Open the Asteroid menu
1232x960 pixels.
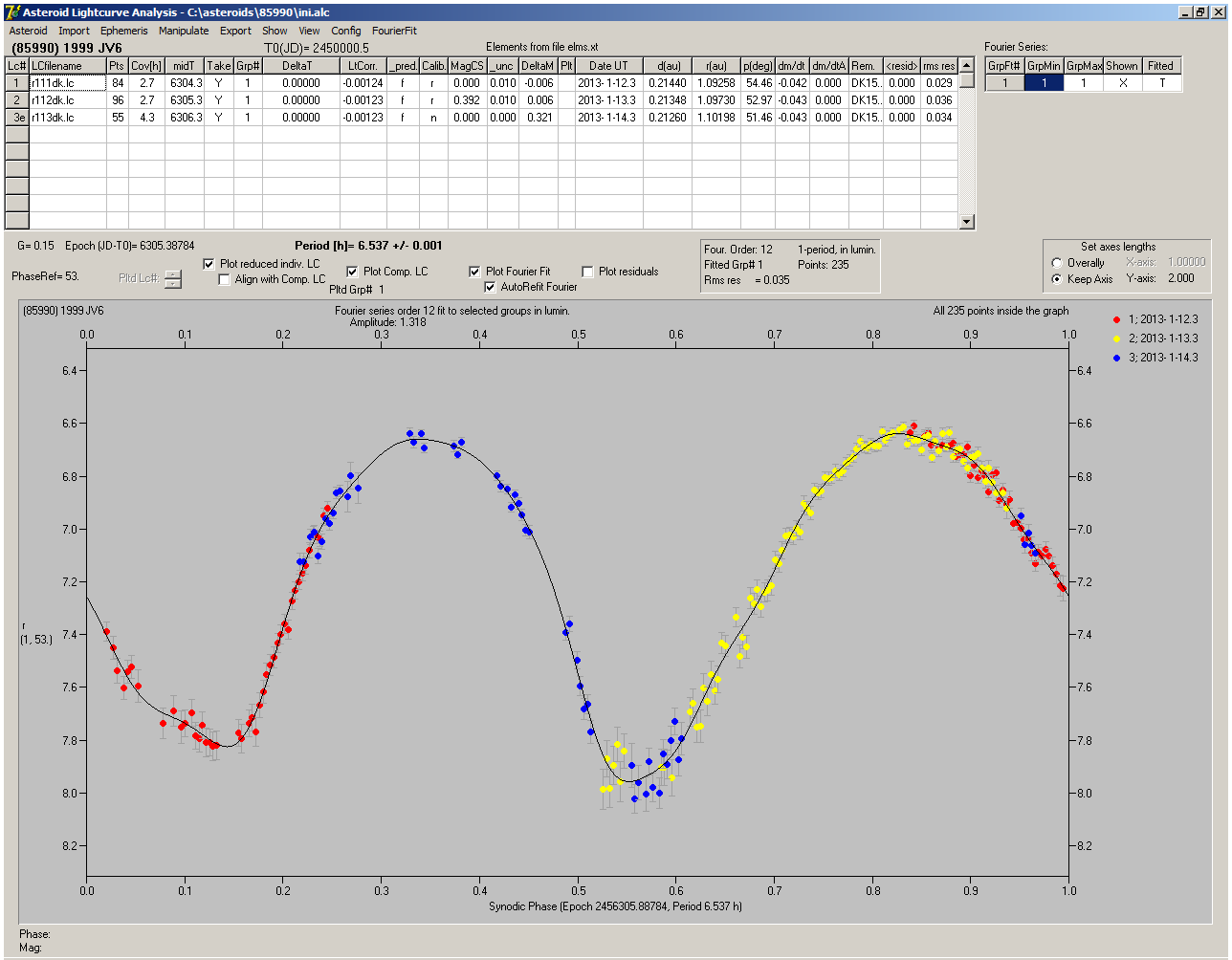pyautogui.click(x=28, y=31)
